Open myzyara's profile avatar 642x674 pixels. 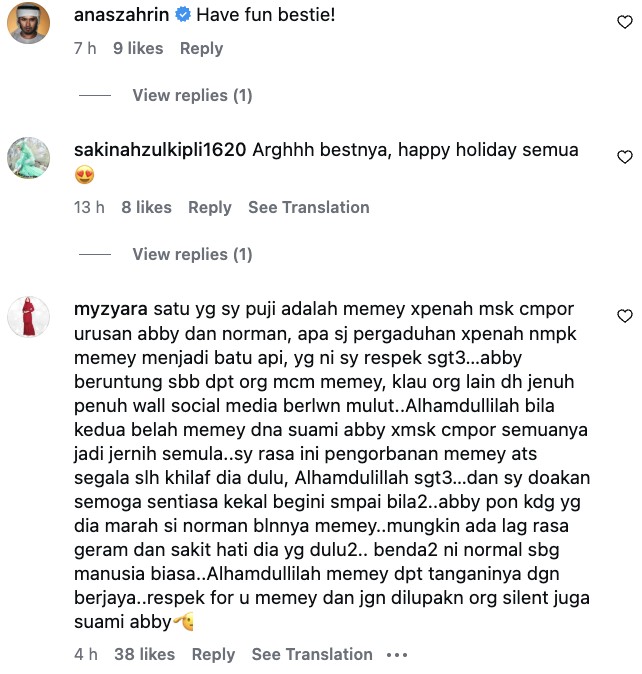pos(28,316)
